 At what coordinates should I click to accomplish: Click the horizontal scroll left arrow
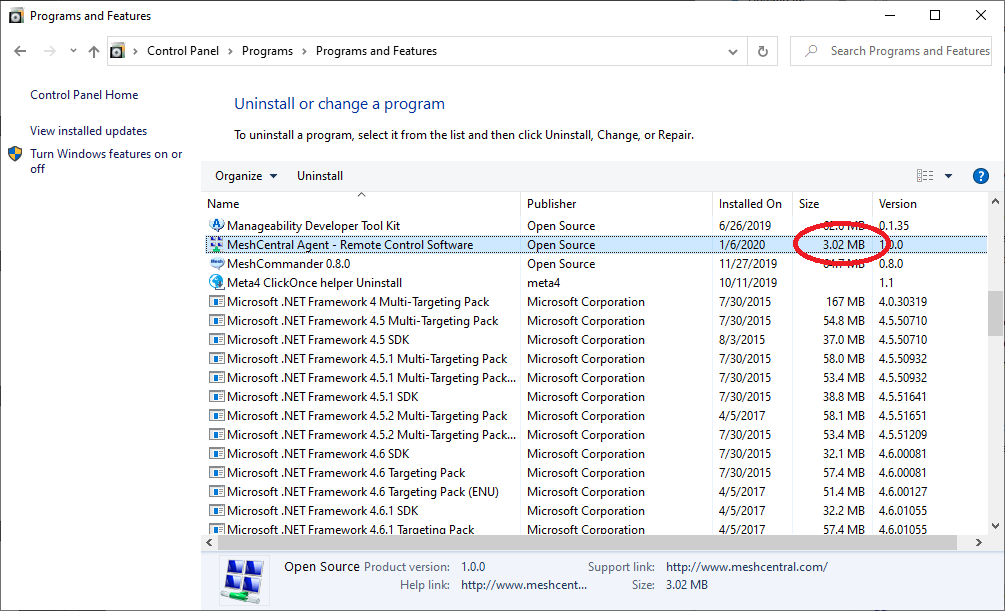point(210,542)
